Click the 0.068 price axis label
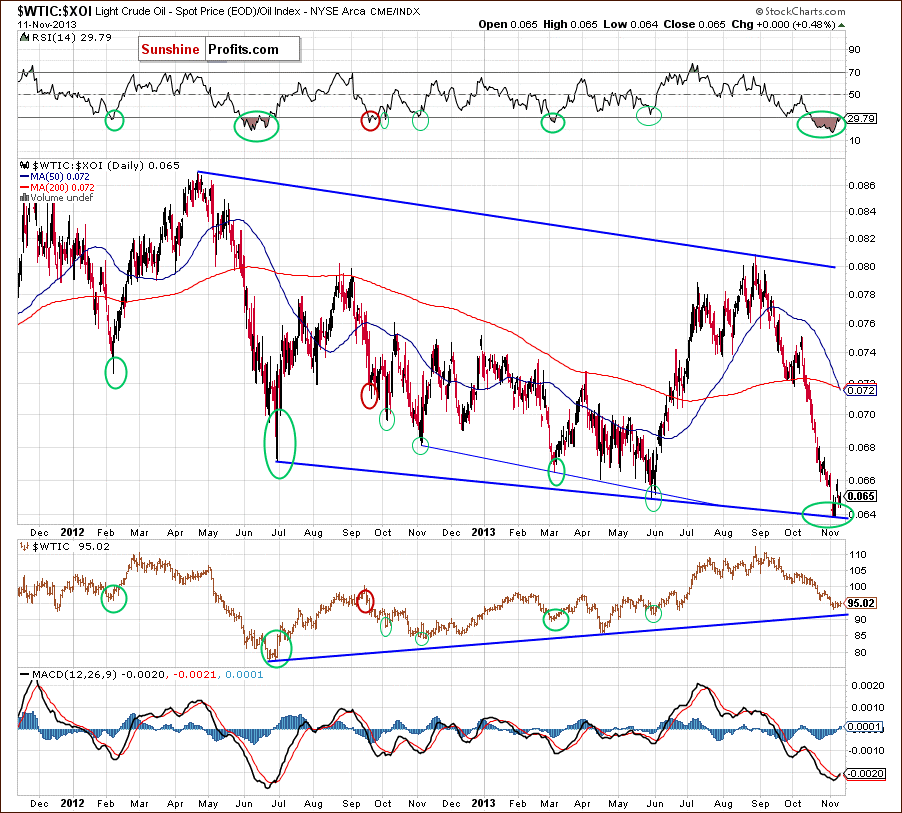902x813 pixels. coord(862,448)
